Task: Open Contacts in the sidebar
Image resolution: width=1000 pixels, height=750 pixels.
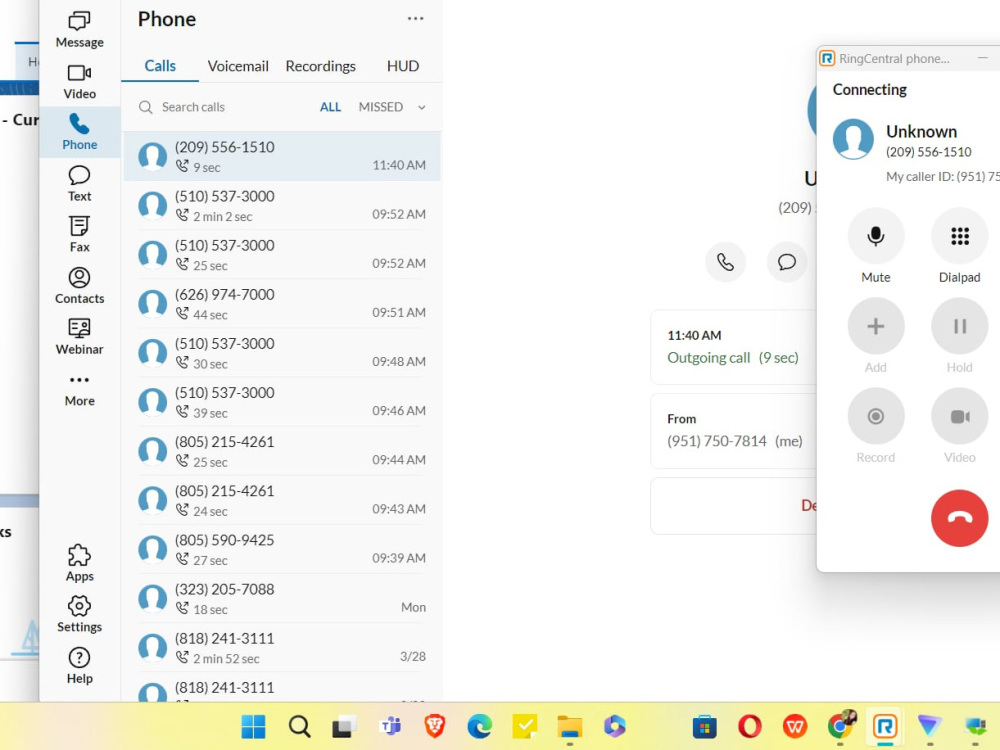Action: (79, 286)
